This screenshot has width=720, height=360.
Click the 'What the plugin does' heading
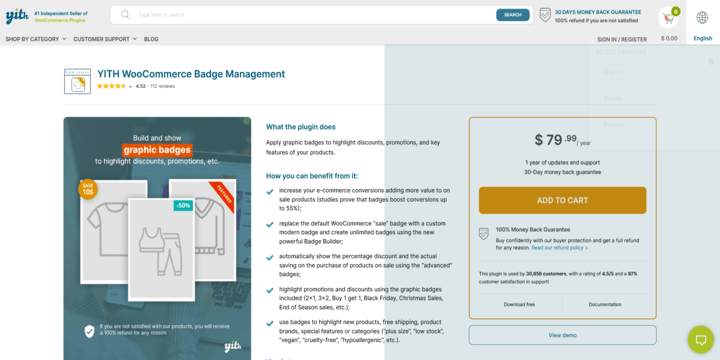pyautogui.click(x=301, y=127)
